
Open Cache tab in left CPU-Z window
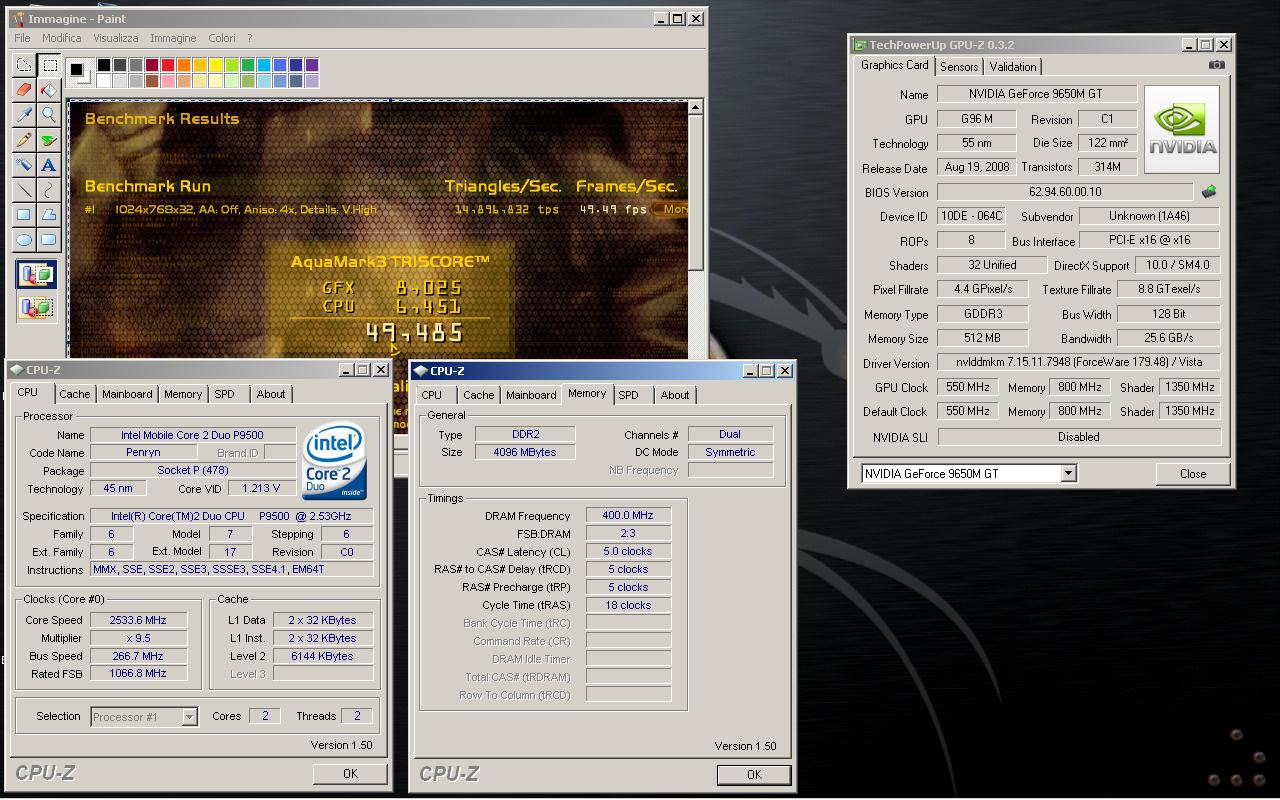click(x=75, y=394)
